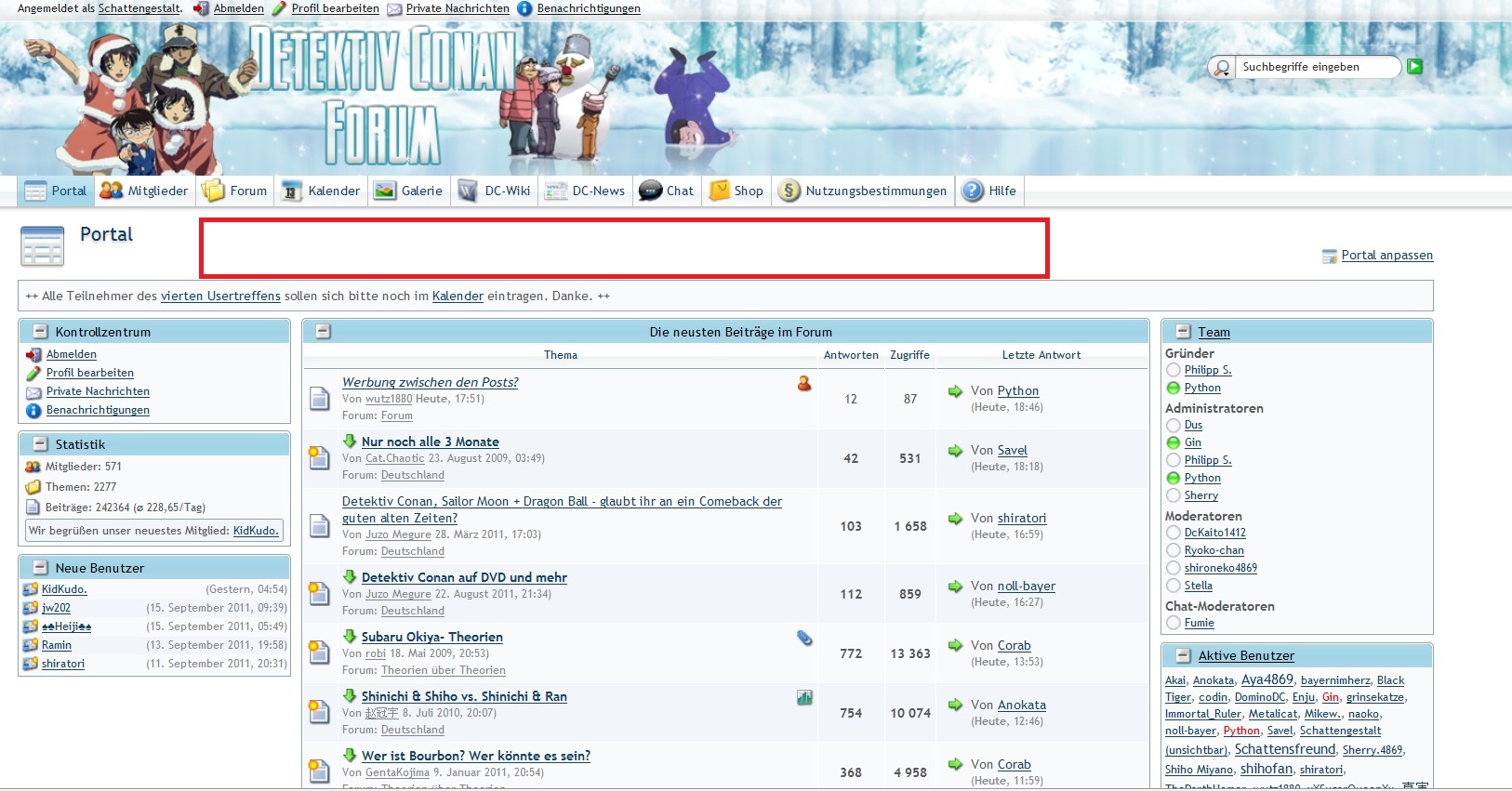Viewport: 1512px width, 791px height.
Task: Collapse the Statistik panel
Action: point(40,444)
